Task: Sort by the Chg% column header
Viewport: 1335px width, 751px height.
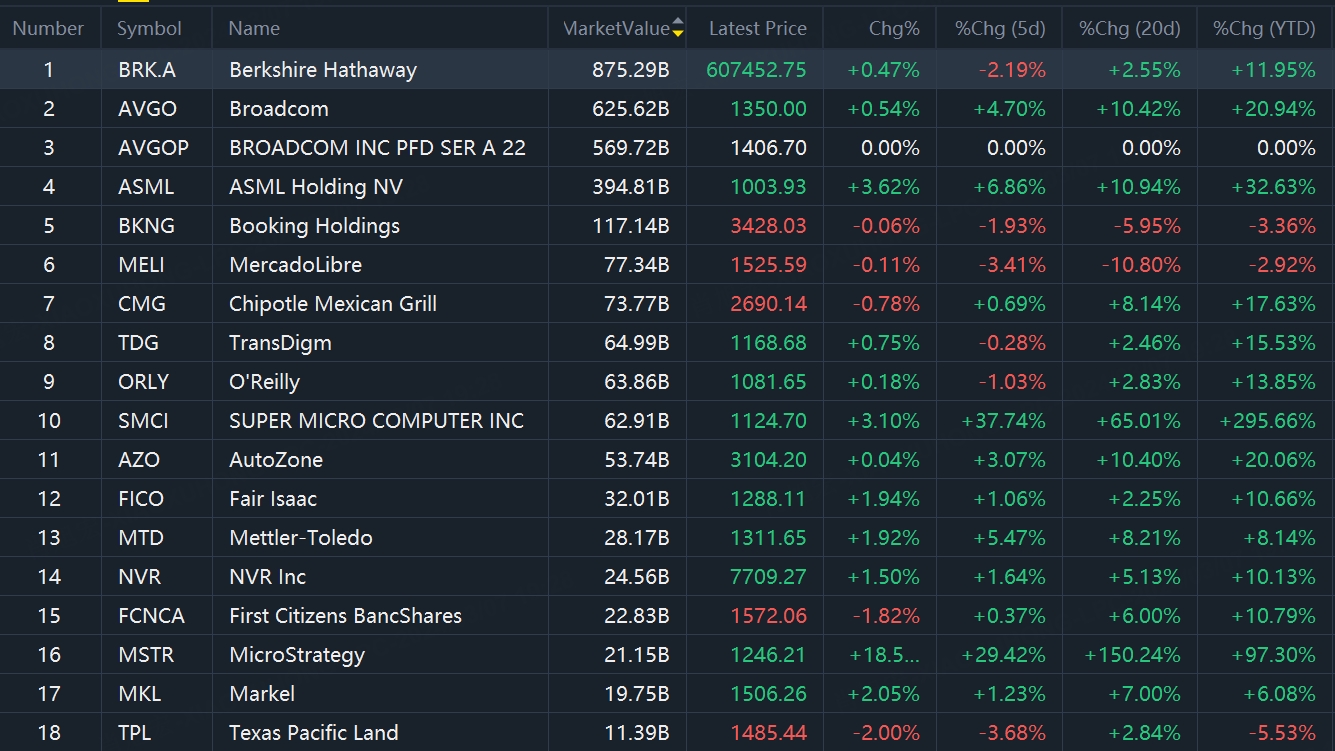Action: coord(894,28)
